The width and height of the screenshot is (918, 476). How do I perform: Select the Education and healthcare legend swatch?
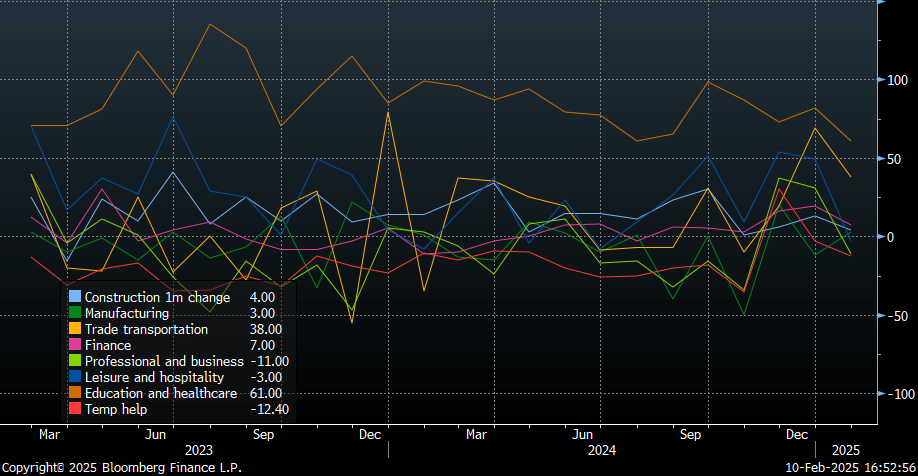(x=75, y=393)
